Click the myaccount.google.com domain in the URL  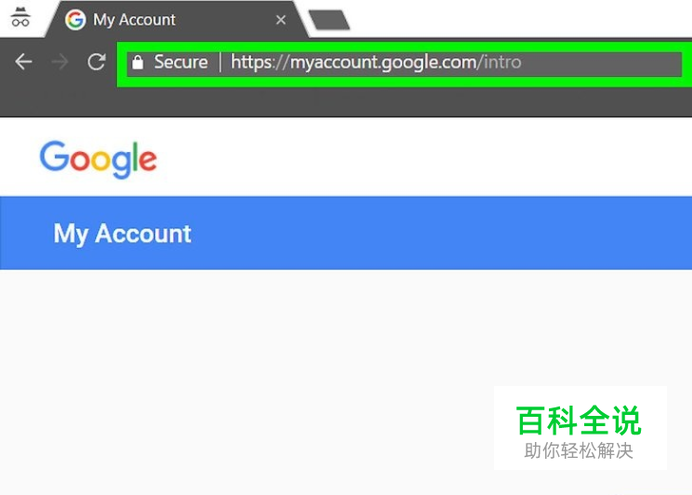pos(383,62)
